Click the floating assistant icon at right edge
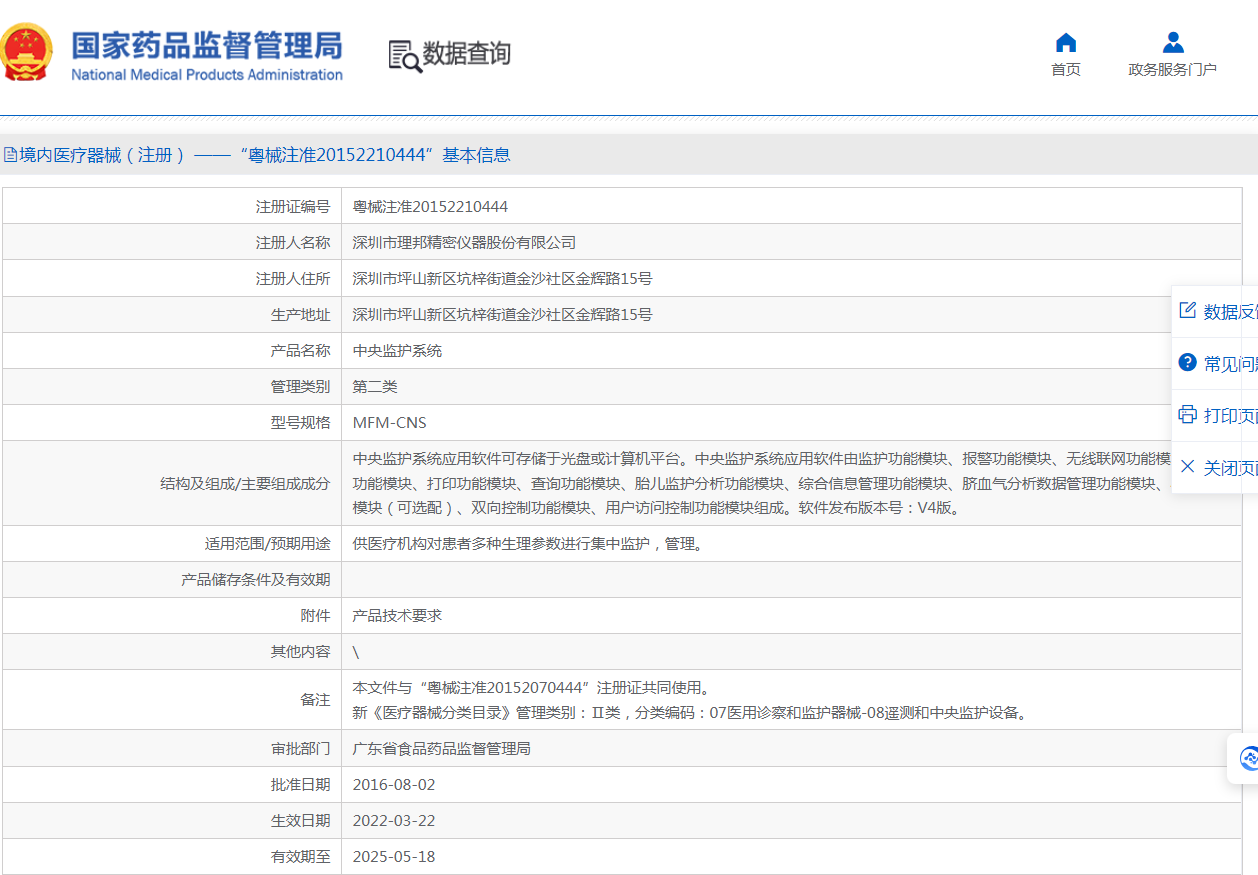 click(x=1248, y=759)
